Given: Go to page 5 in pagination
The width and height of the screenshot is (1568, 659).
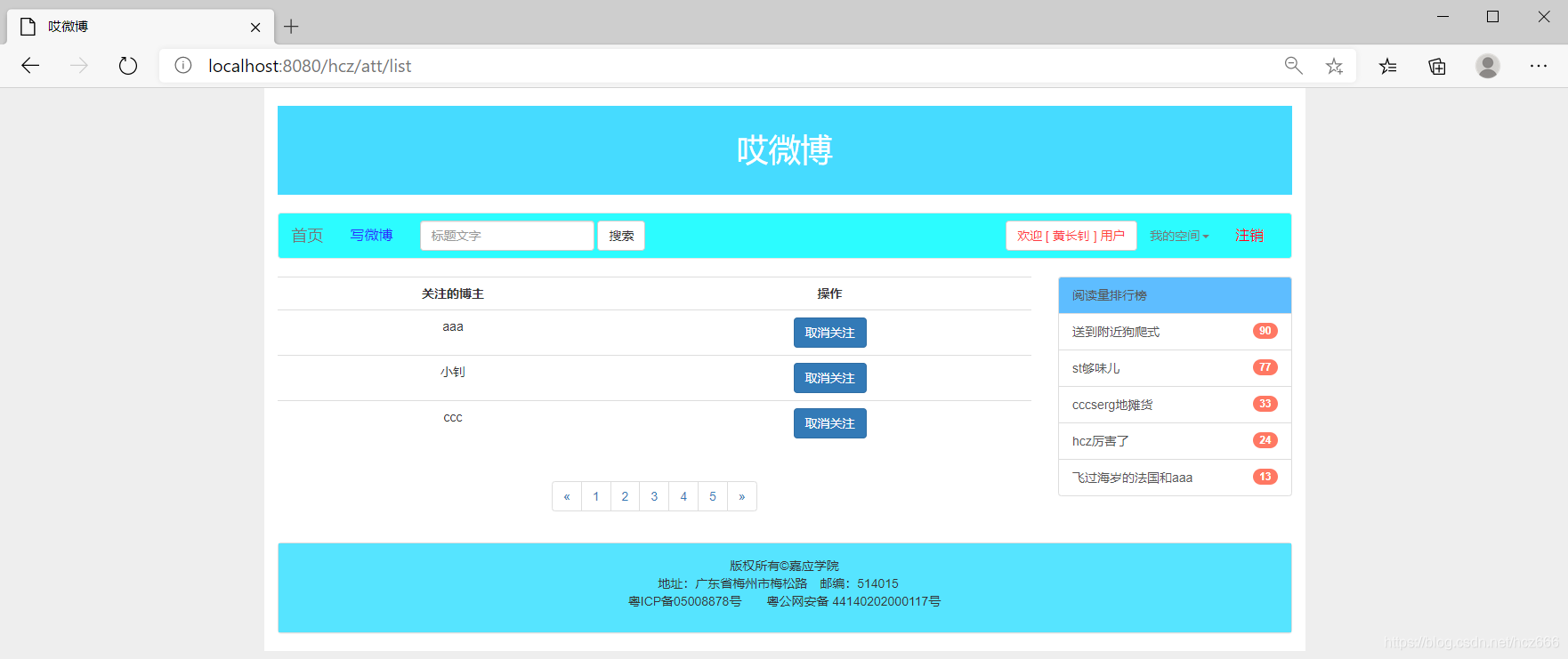Looking at the screenshot, I should point(713,496).
